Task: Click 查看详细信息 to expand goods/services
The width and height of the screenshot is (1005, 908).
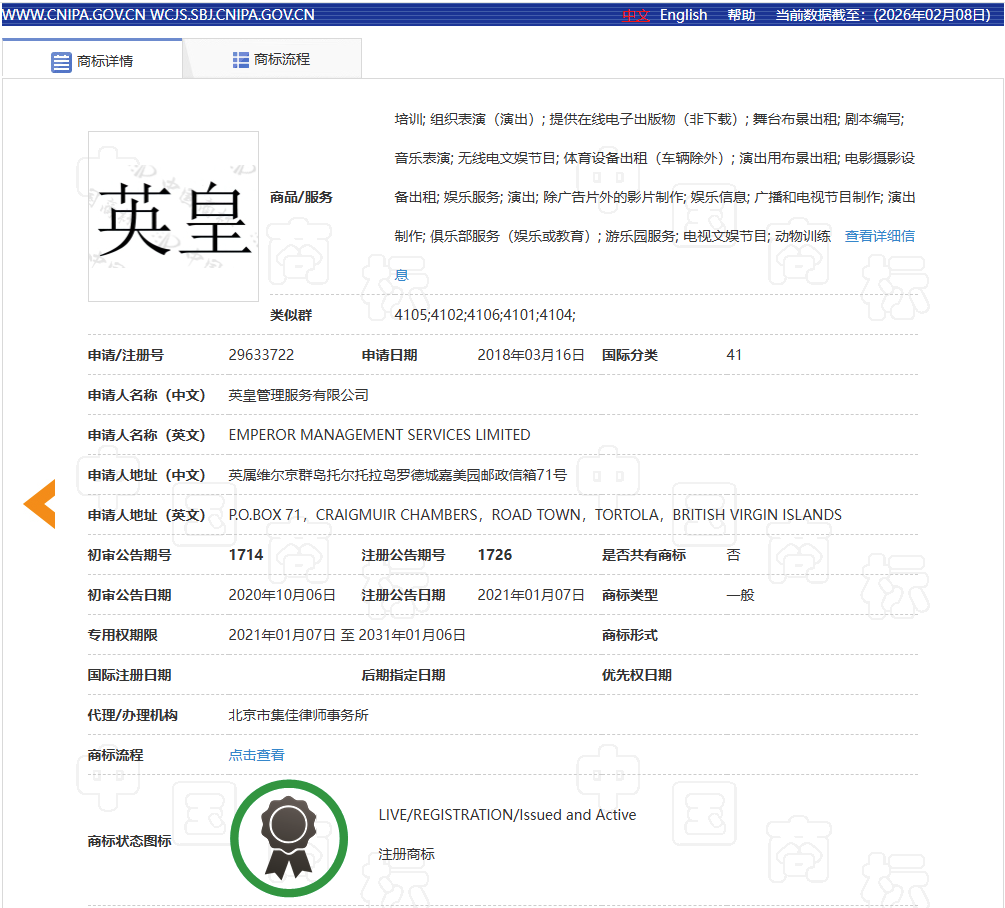Action: click(x=879, y=236)
